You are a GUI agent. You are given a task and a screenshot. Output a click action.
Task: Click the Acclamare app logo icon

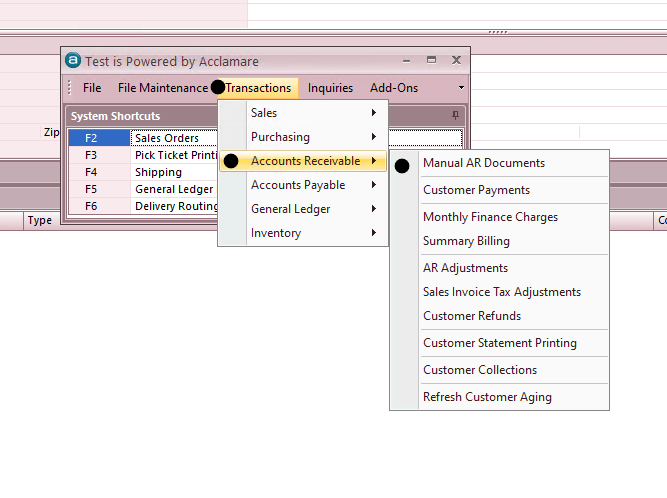(72, 60)
